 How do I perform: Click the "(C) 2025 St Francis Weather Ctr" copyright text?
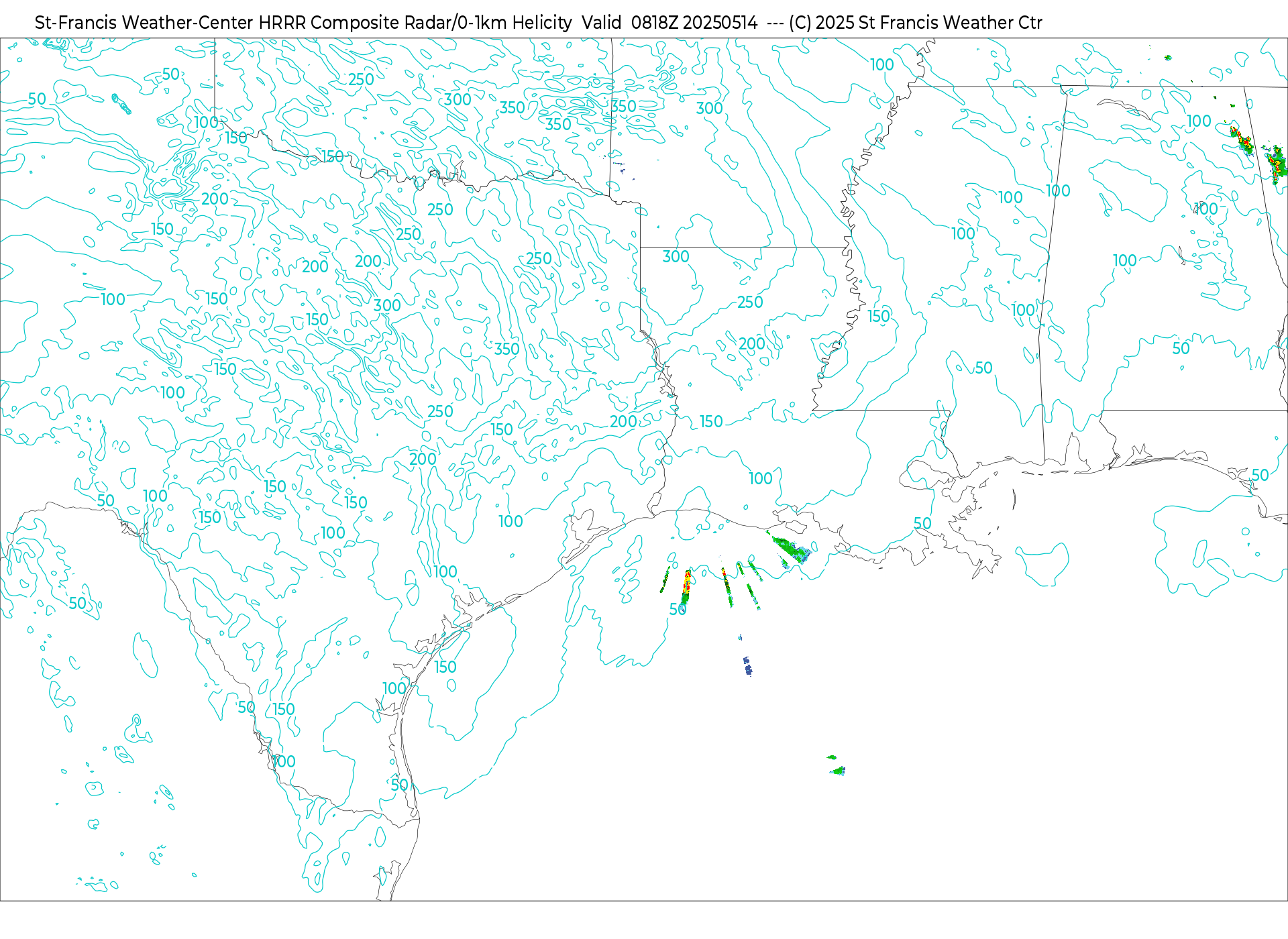[915, 23]
